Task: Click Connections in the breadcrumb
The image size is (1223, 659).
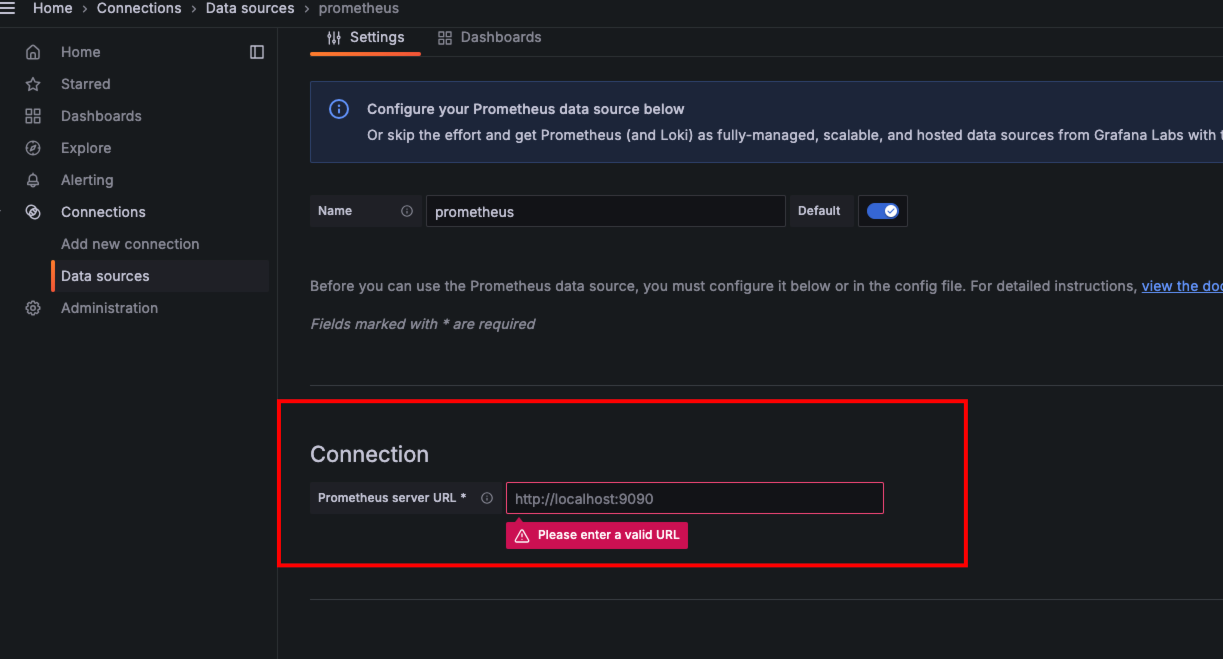Action: pyautogui.click(x=139, y=8)
